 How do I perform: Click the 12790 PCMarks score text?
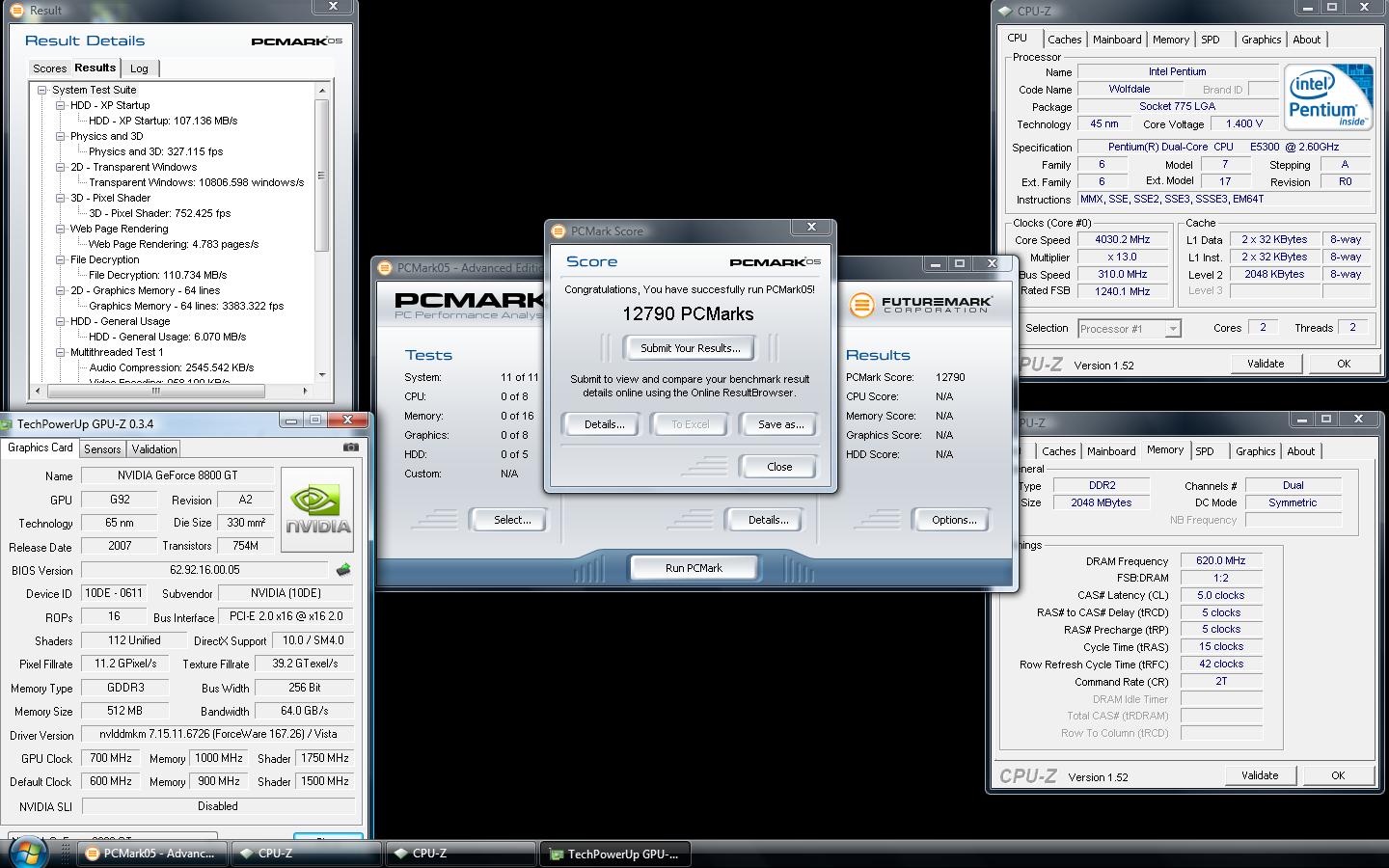point(688,313)
